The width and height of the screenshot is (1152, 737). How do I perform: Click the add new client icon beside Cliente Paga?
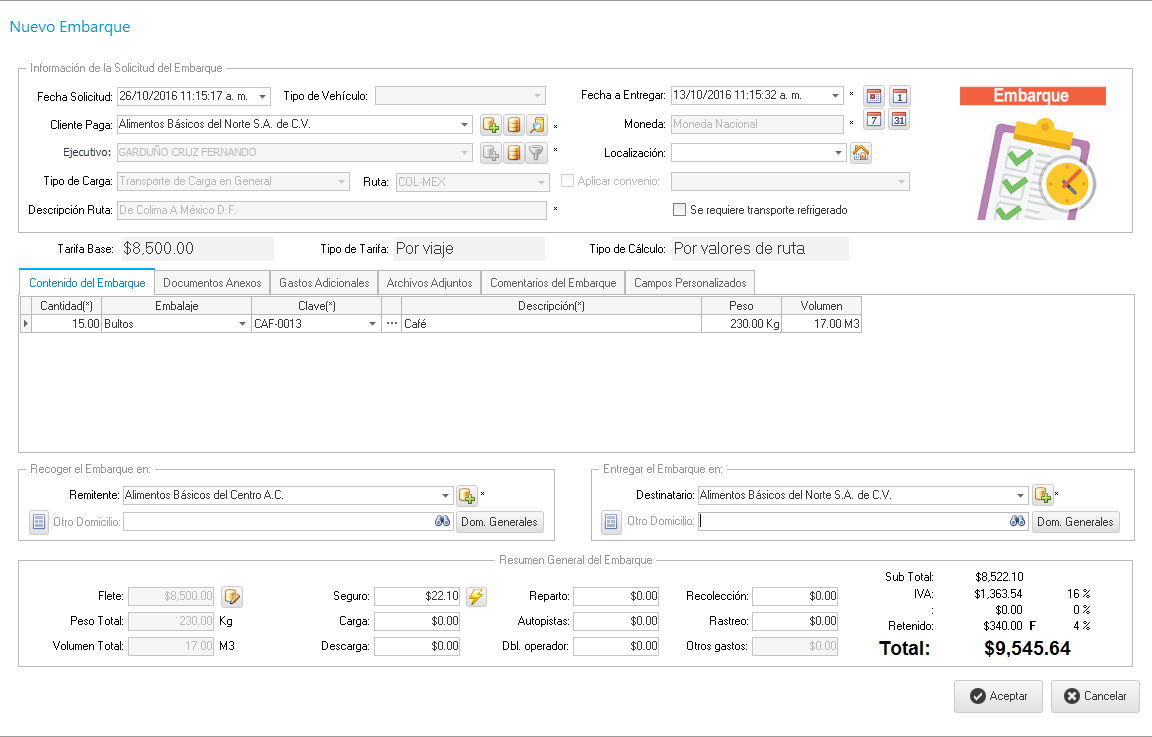pyautogui.click(x=490, y=125)
